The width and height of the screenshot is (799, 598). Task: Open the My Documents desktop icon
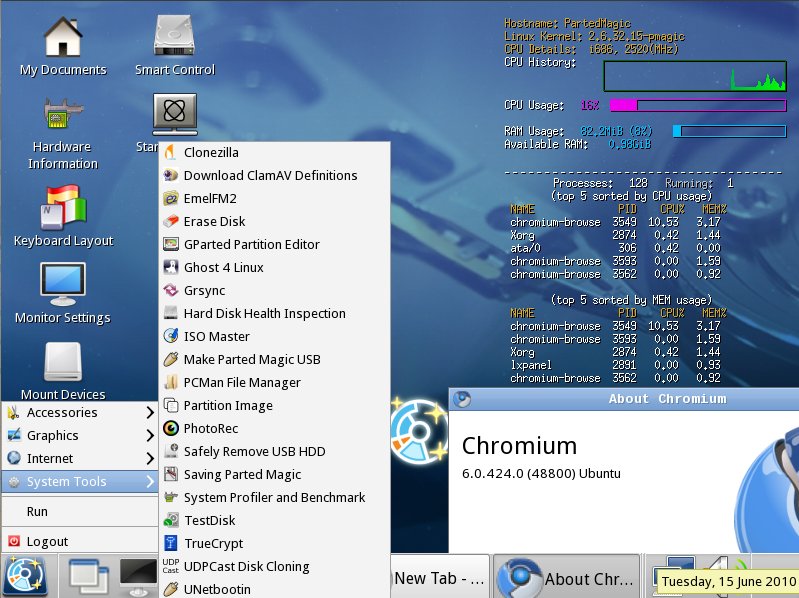coord(63,46)
